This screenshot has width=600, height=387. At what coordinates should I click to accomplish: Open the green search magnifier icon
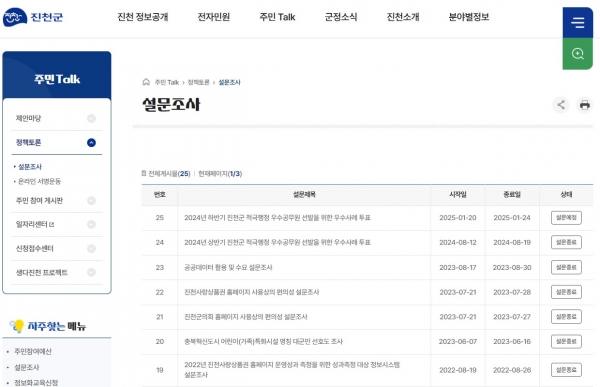click(577, 54)
